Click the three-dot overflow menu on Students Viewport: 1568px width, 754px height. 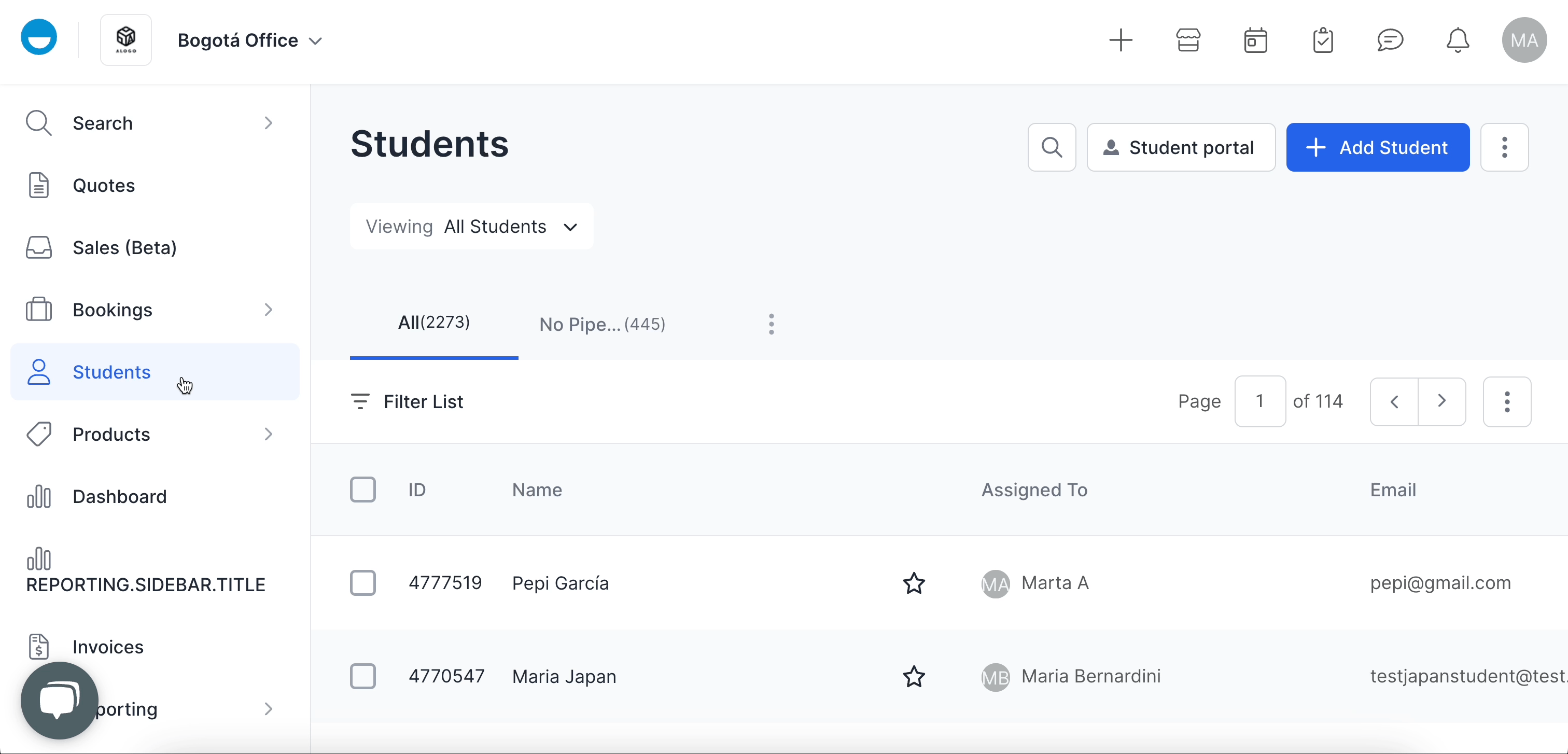(1506, 147)
